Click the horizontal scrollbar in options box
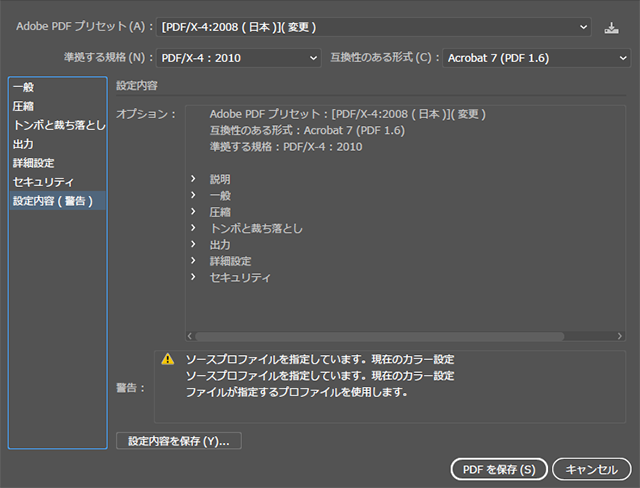This screenshot has width=640, height=488. tap(380, 336)
